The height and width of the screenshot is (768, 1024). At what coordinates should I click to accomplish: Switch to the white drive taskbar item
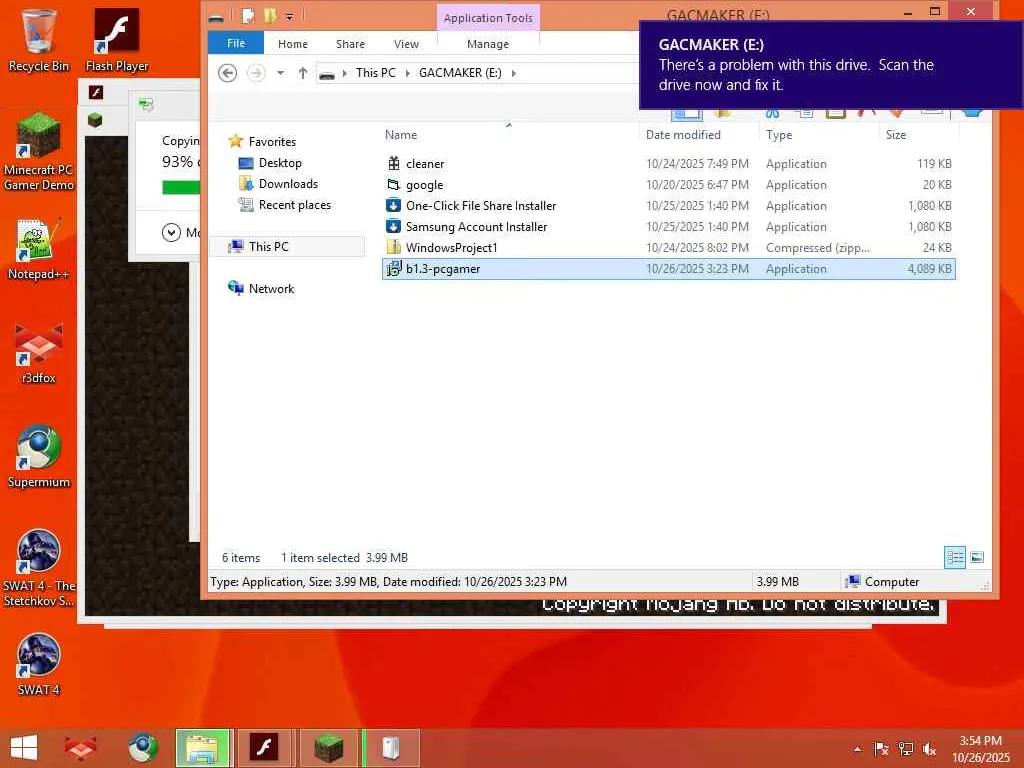(391, 748)
